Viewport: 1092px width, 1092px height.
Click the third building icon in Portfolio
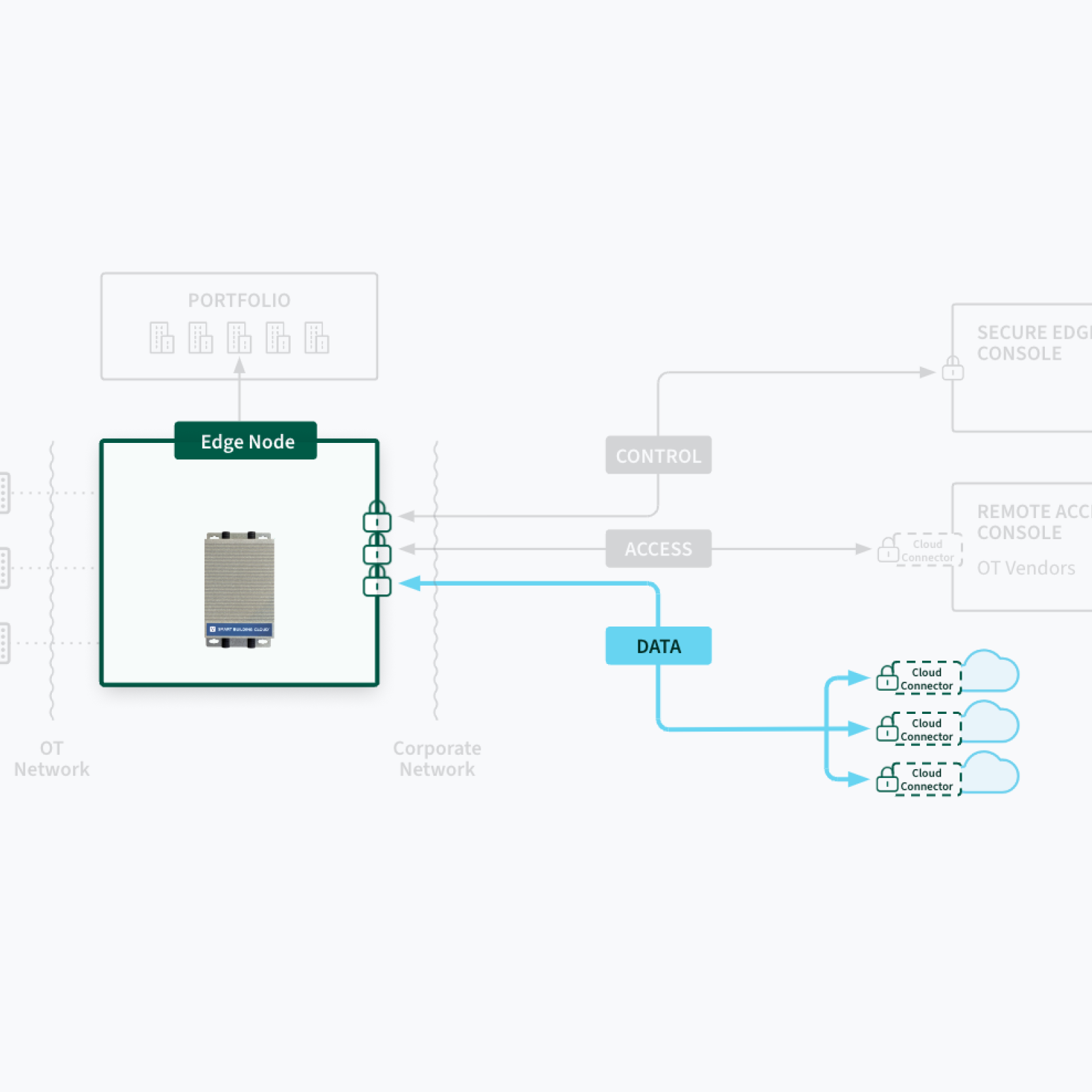240,338
